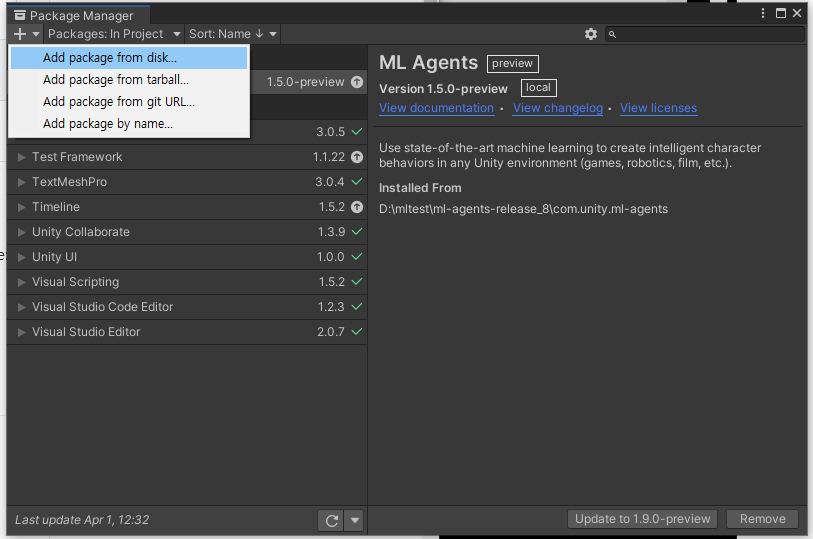Expand the Unity UI package versions
Viewport: 813px width, 539px height.
pyautogui.click(x=21, y=257)
